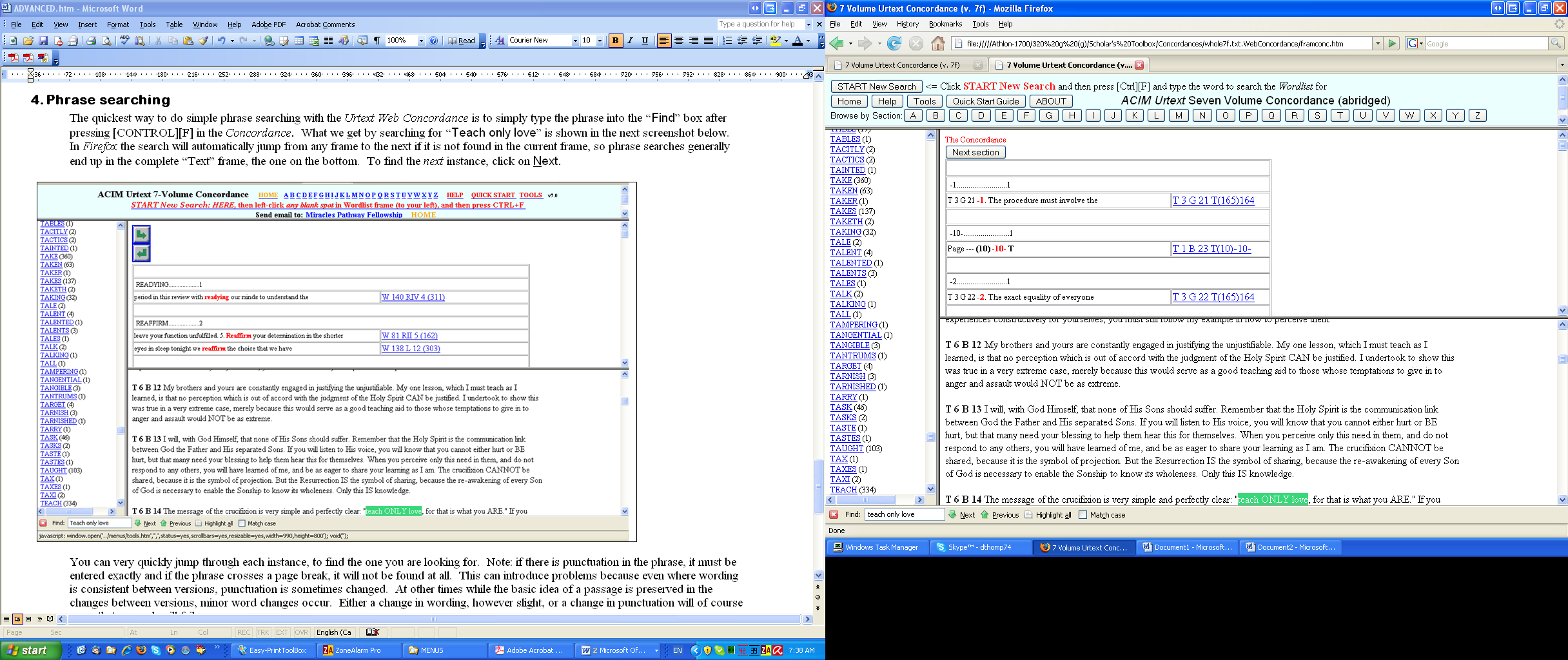The width and height of the screenshot is (1568, 660).
Task: Open the TAUGHT link in the Firefox wordlist
Action: tap(847, 449)
